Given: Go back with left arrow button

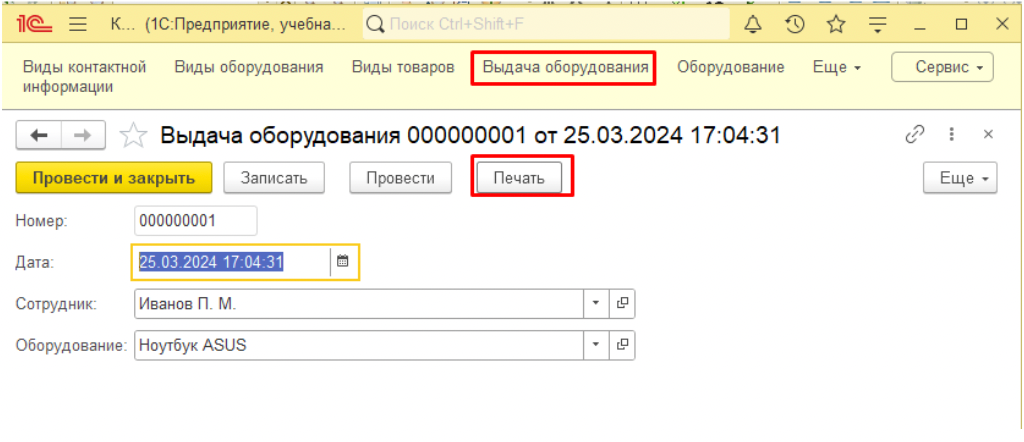Looking at the screenshot, I should tap(39, 135).
